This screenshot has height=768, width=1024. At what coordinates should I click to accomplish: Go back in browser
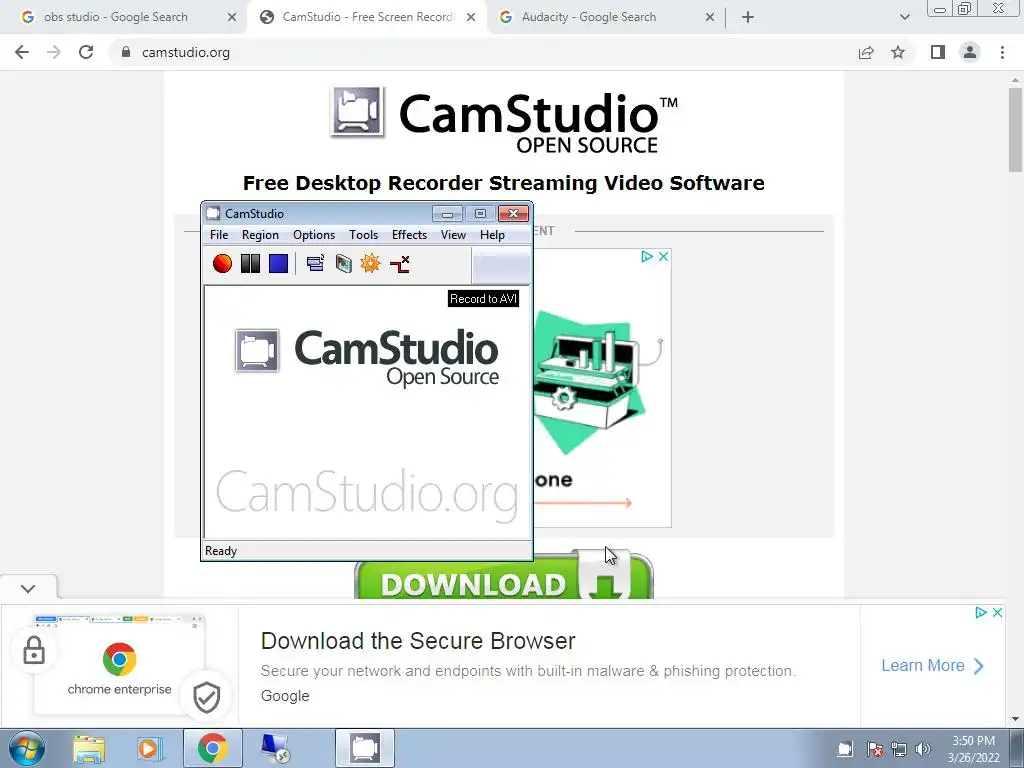[22, 52]
